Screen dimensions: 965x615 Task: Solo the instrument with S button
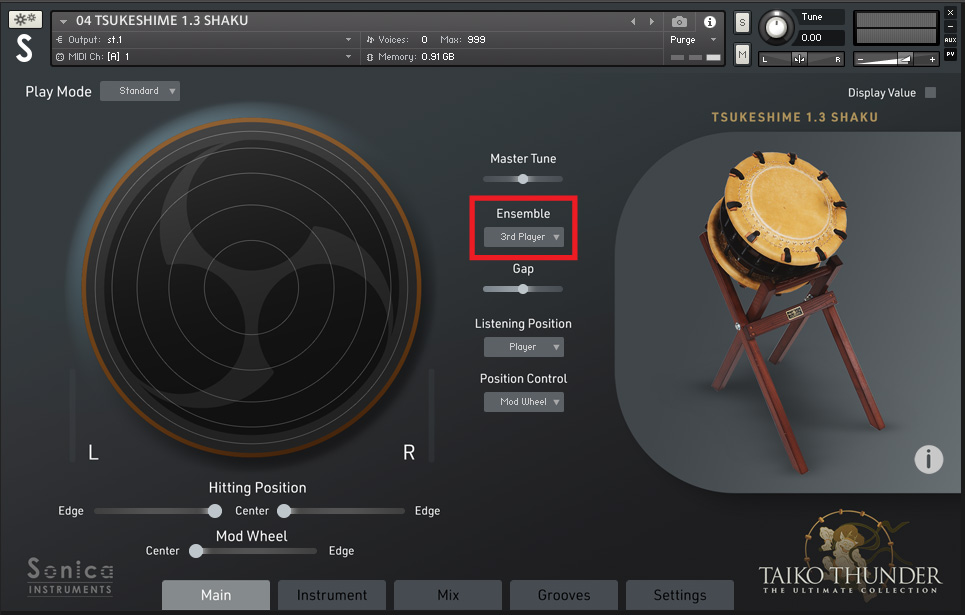point(742,23)
